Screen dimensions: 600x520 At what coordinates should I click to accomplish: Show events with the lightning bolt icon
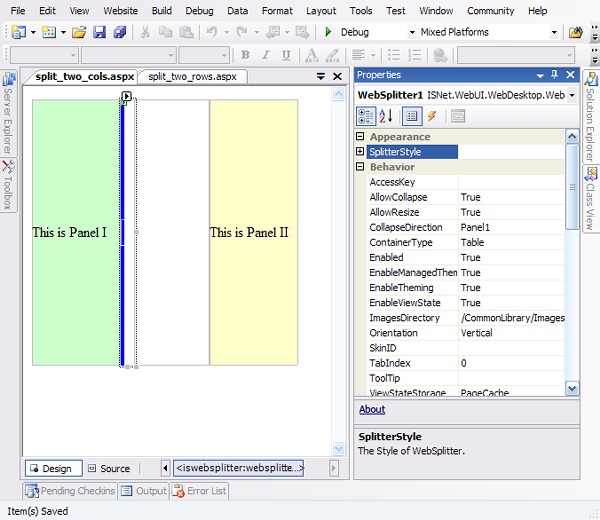(x=432, y=116)
